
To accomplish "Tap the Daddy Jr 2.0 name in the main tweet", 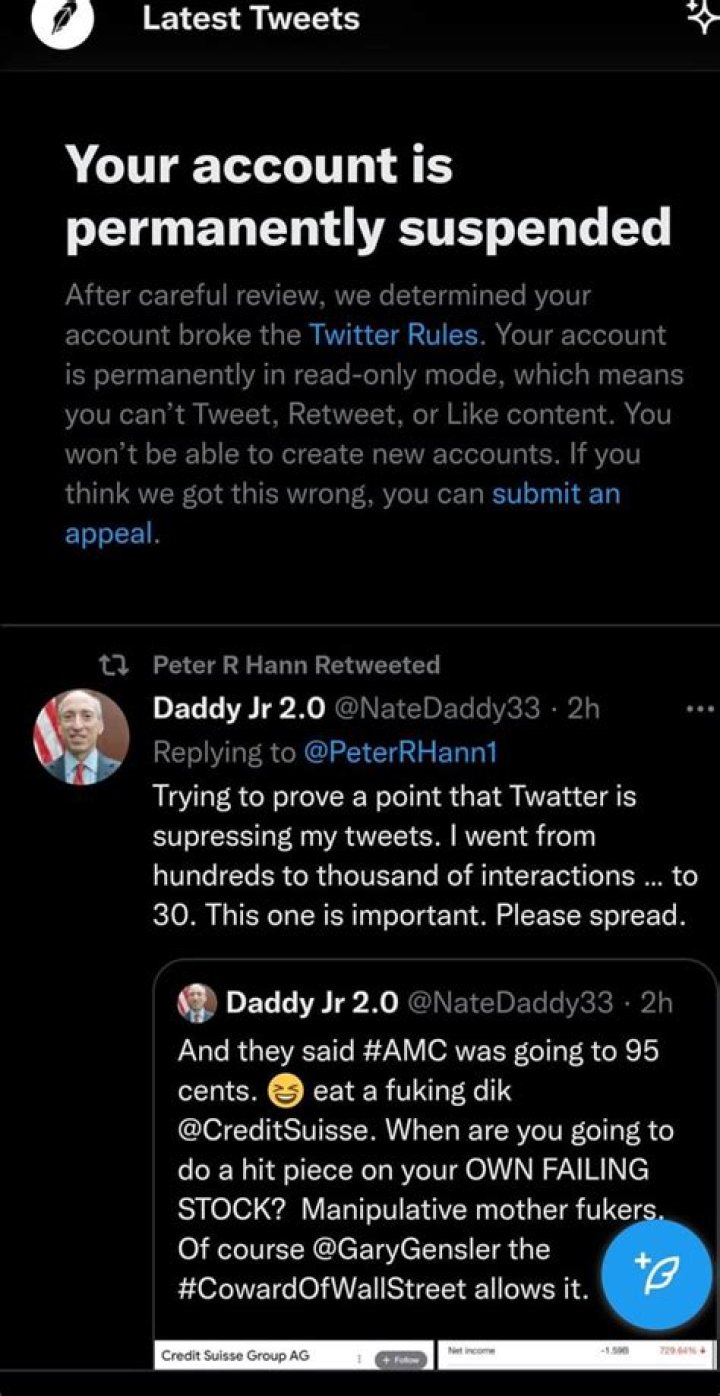I will point(238,709).
